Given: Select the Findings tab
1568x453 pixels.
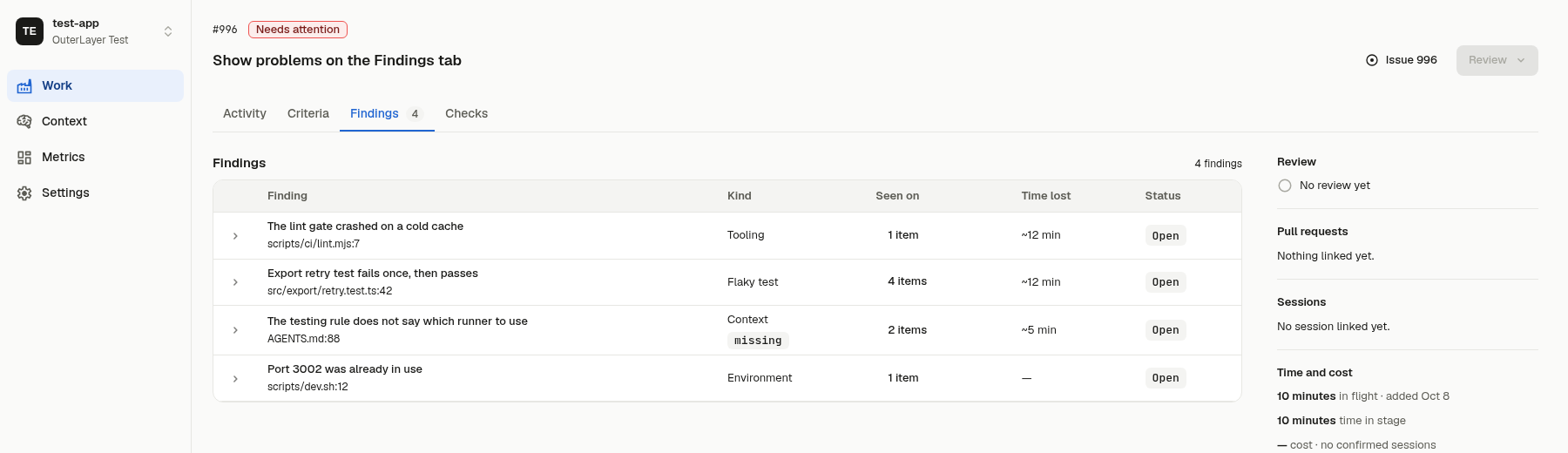Looking at the screenshot, I should point(387,113).
